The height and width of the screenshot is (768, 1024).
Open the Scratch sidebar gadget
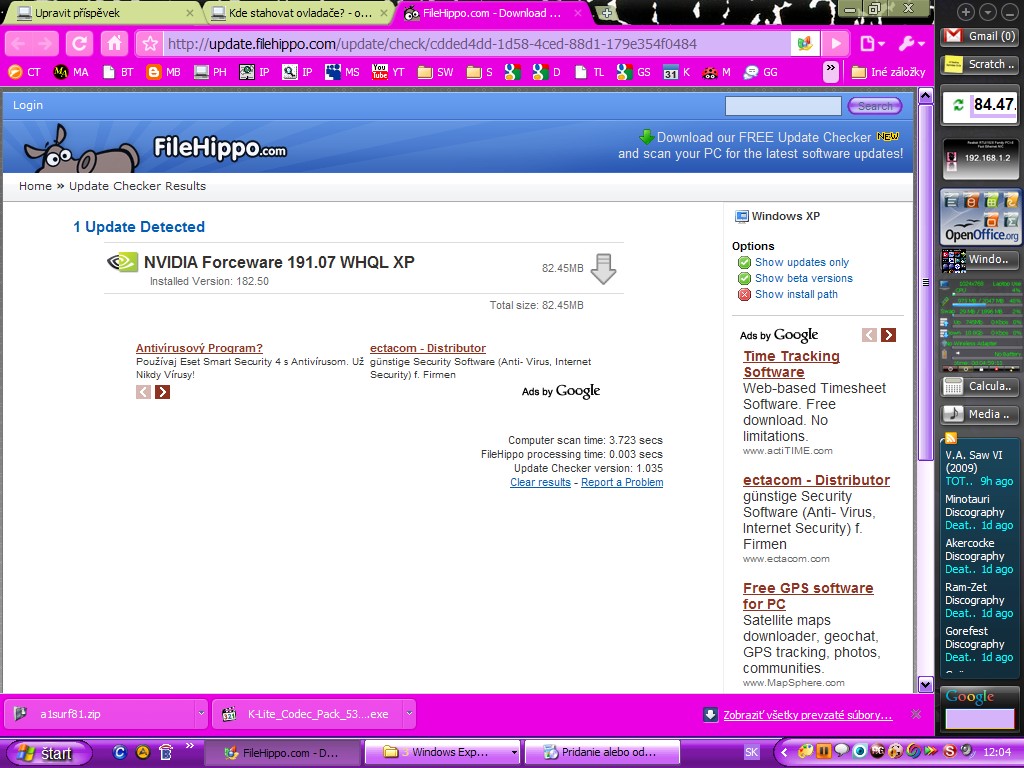978,64
